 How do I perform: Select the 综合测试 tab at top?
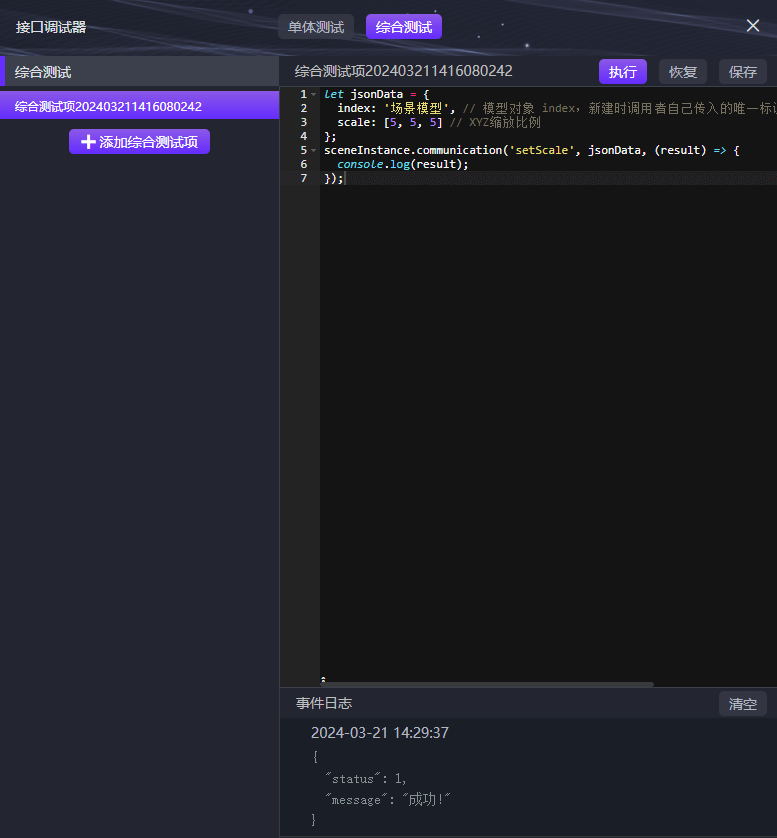click(x=404, y=27)
